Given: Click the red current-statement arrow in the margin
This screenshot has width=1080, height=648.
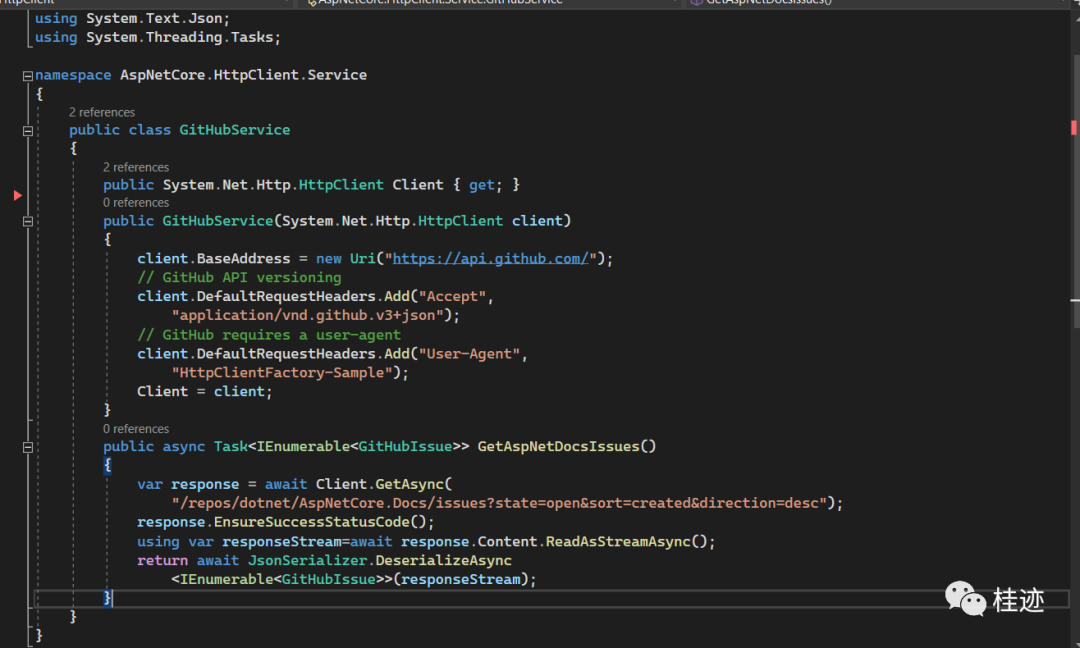Looking at the screenshot, I should [17, 196].
